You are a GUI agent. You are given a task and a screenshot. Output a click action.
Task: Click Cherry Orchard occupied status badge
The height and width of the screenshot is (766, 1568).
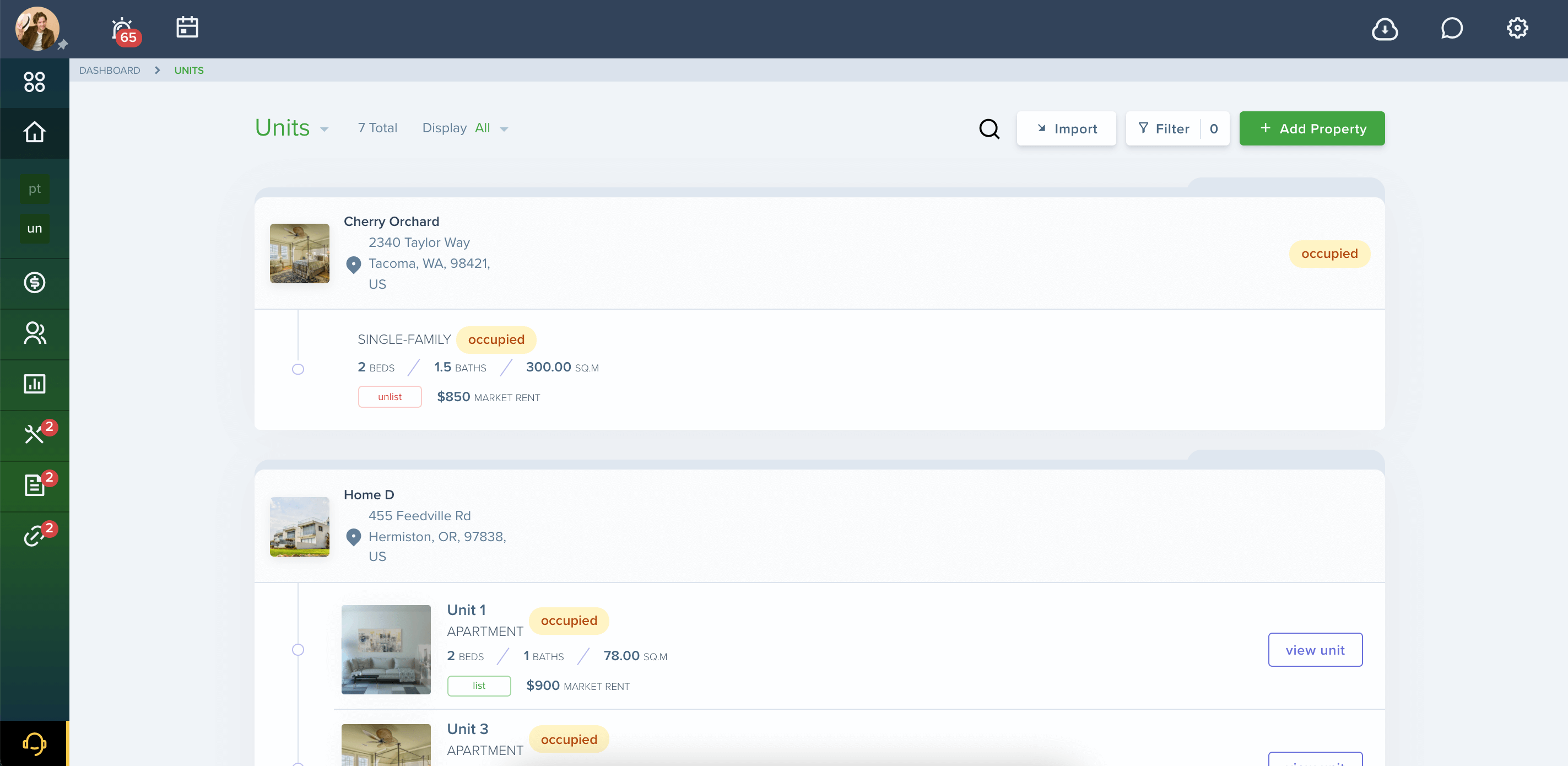click(1329, 254)
